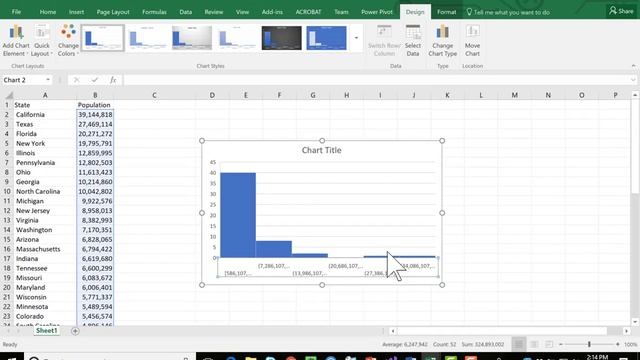Open the Power Pivot tab

(x=376, y=12)
